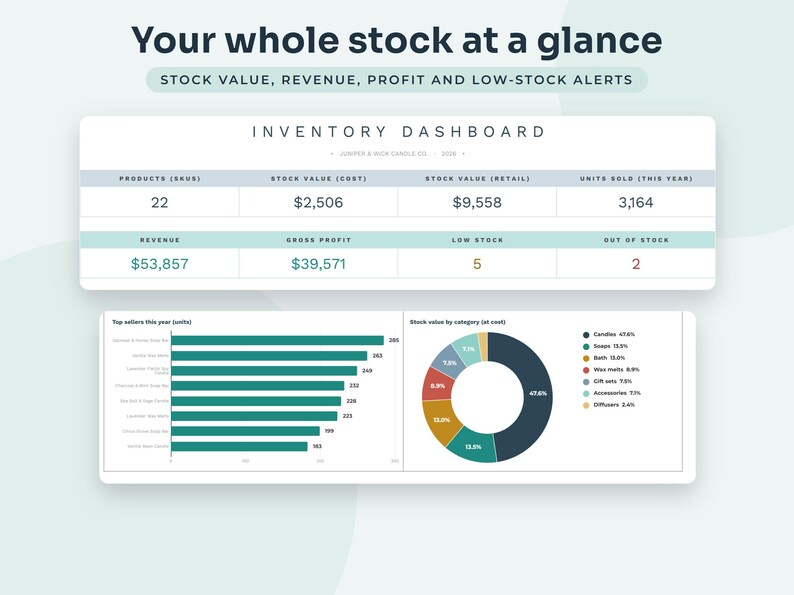The width and height of the screenshot is (794, 595).
Task: Select the 'REVENUE' header cell
Action: pyautogui.click(x=160, y=240)
